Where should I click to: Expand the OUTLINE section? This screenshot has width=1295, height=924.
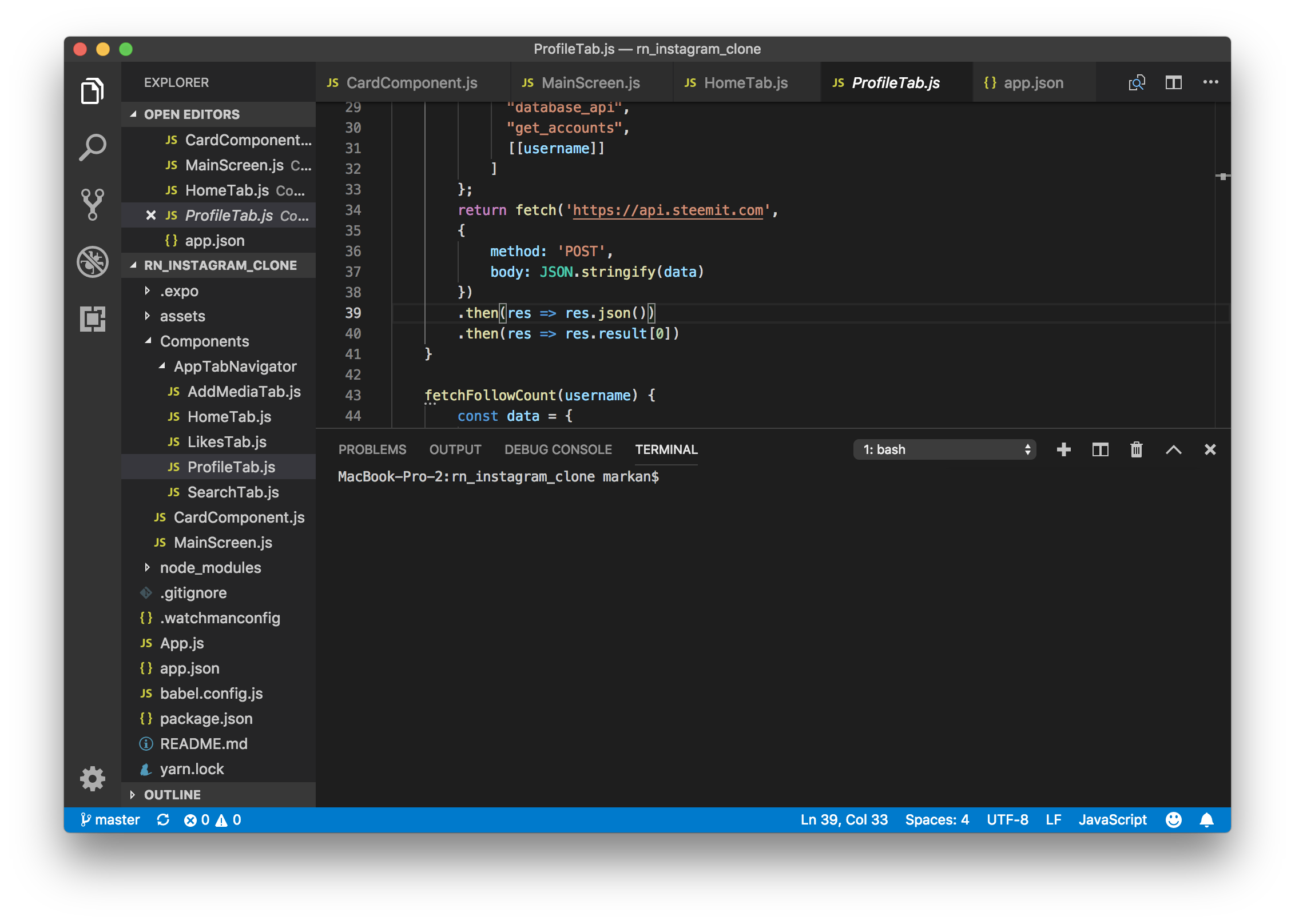pos(172,795)
